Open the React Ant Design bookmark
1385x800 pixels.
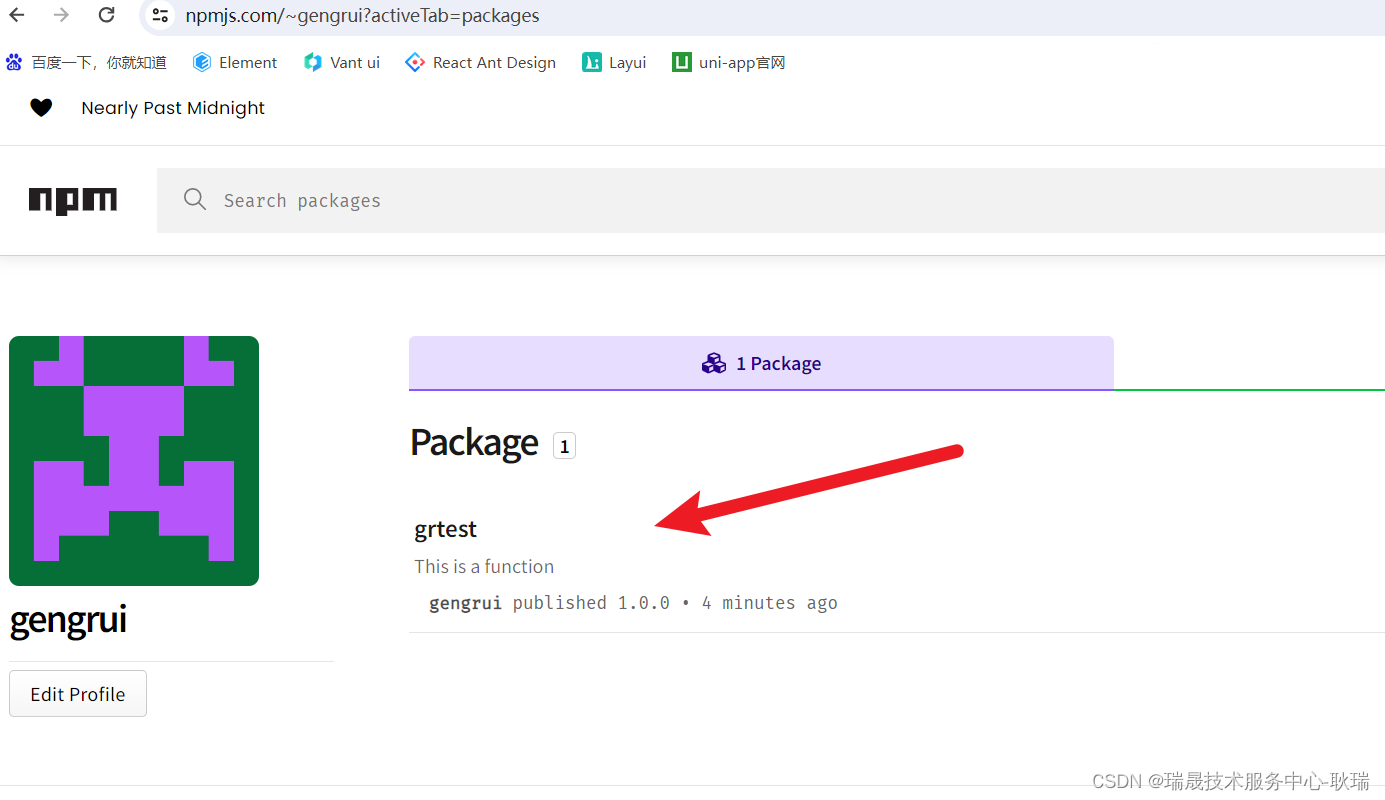point(480,62)
